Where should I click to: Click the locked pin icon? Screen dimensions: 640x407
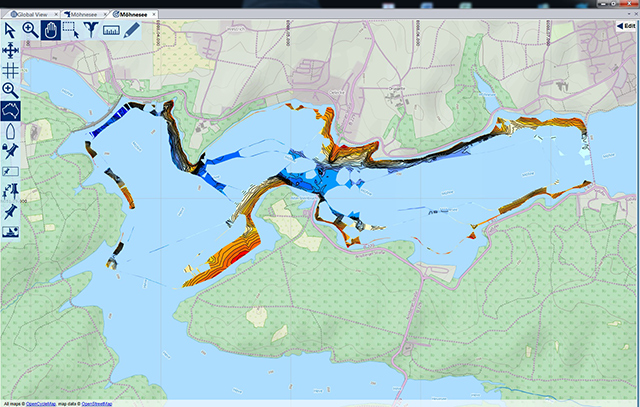(x=10, y=151)
